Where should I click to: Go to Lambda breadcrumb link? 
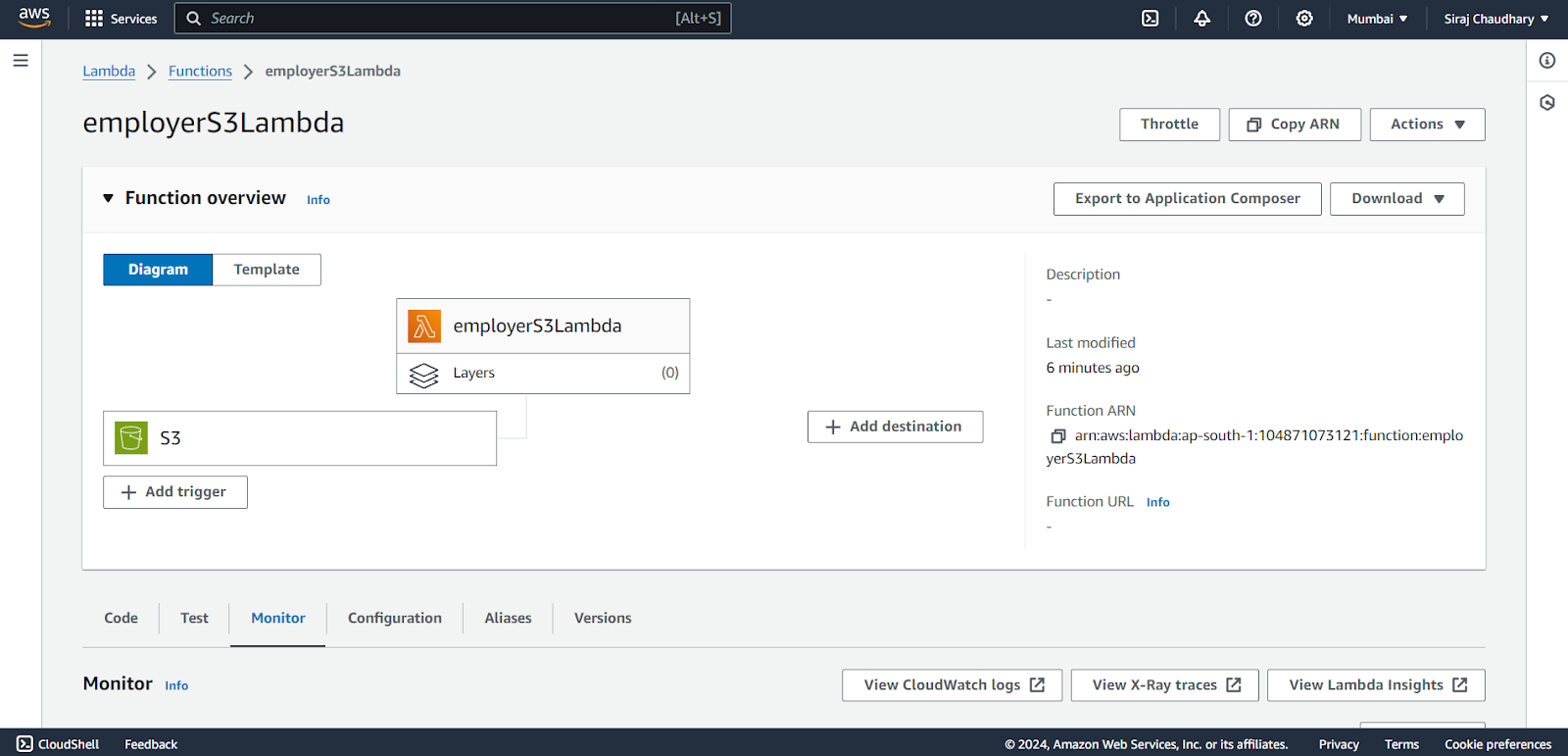pos(109,72)
